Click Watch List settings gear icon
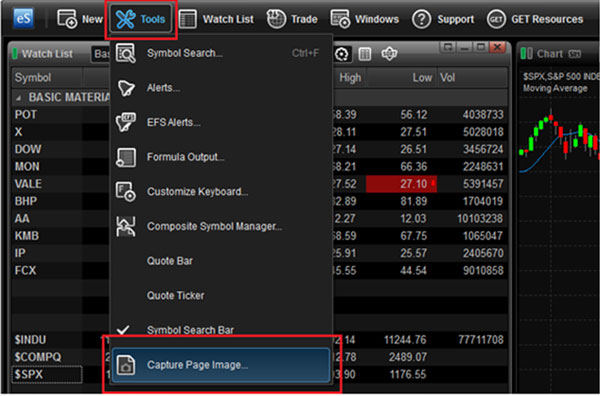Viewport: 600px width, 396px height. 341,54
